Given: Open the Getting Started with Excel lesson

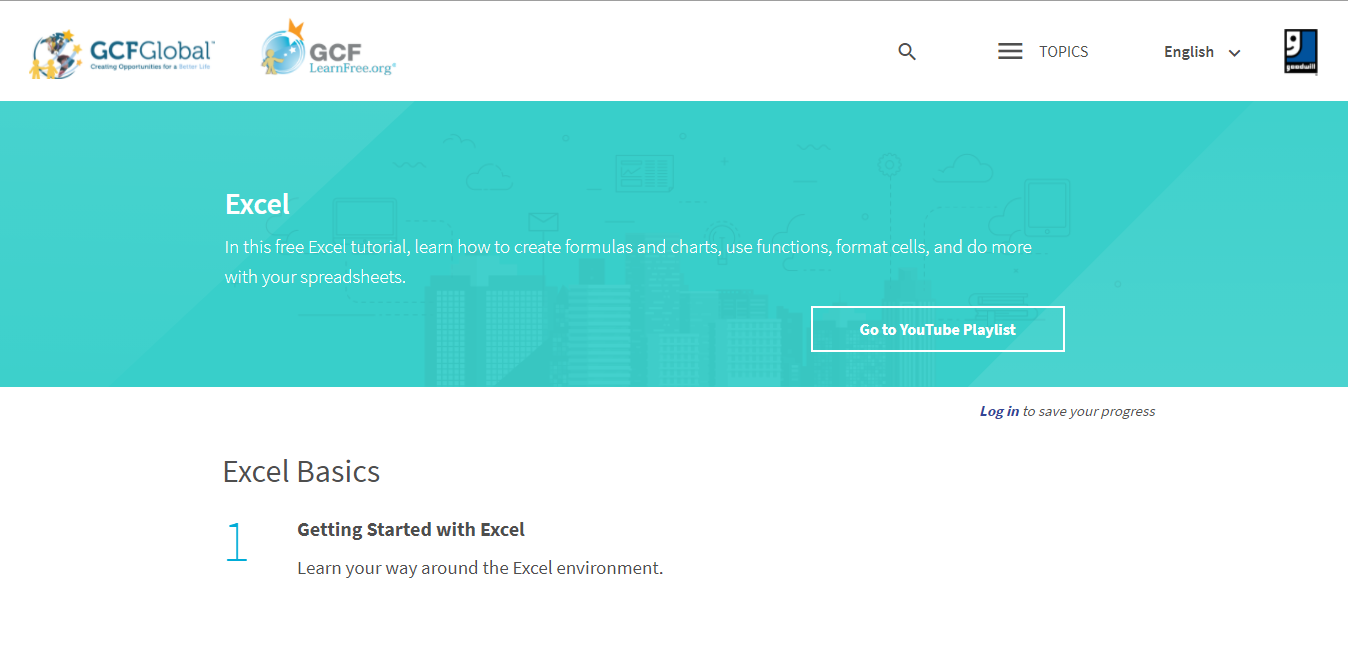Looking at the screenshot, I should [411, 530].
